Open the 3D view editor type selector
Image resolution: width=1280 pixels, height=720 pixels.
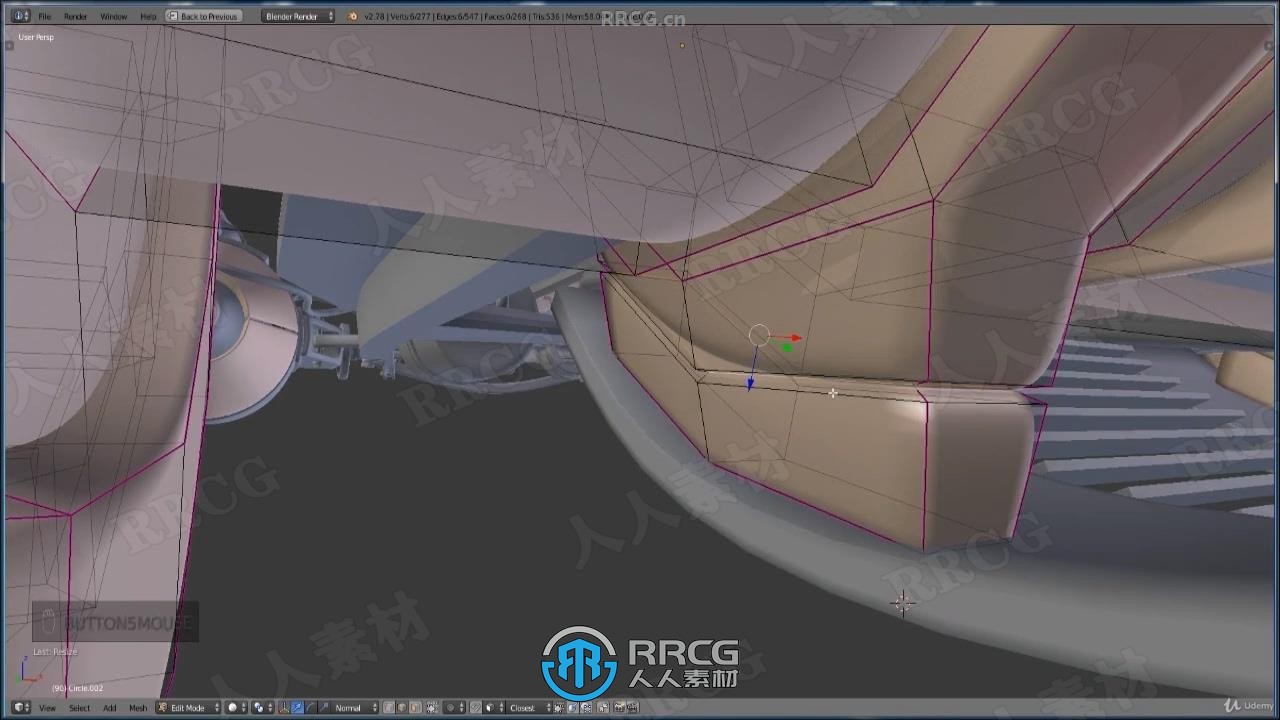pos(21,707)
